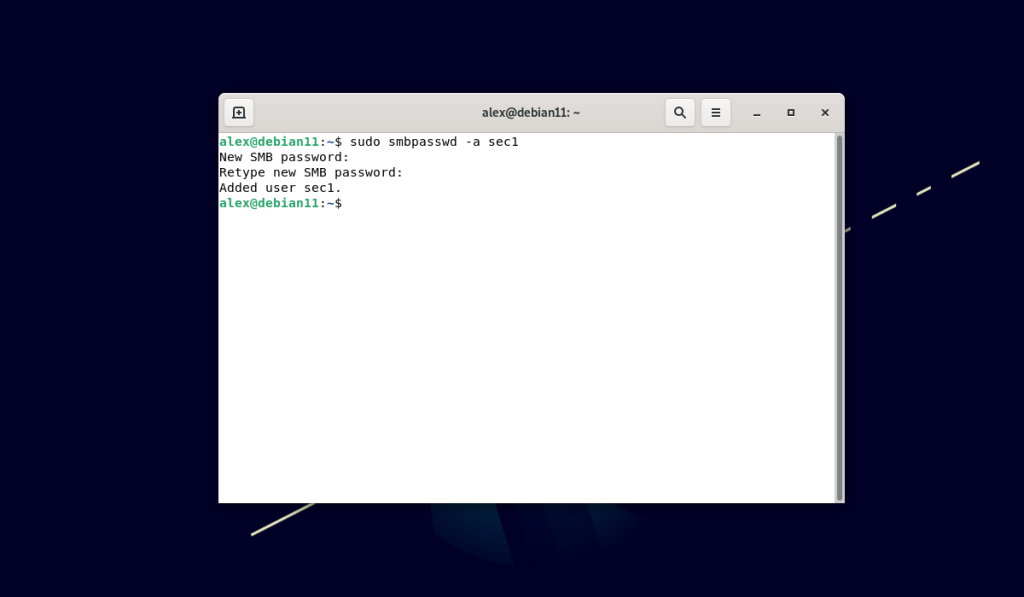This screenshot has width=1024, height=597.
Task: Click the -a flag in the command
Action: pyautogui.click(x=473, y=142)
